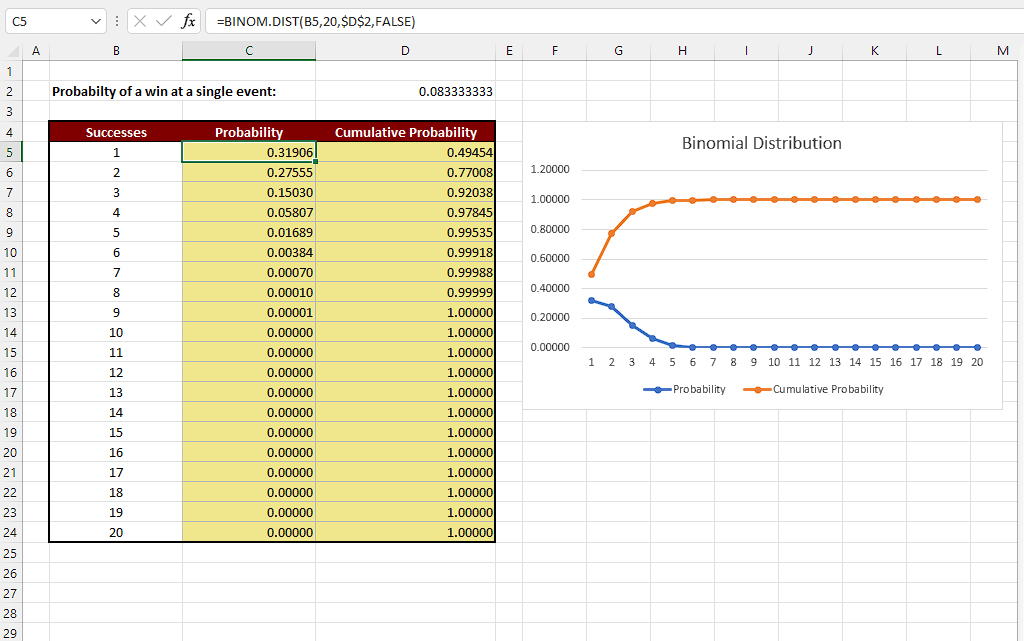1024x641 pixels.
Task: Click the 'Cumulative Probability' legend entry
Action: click(x=814, y=389)
